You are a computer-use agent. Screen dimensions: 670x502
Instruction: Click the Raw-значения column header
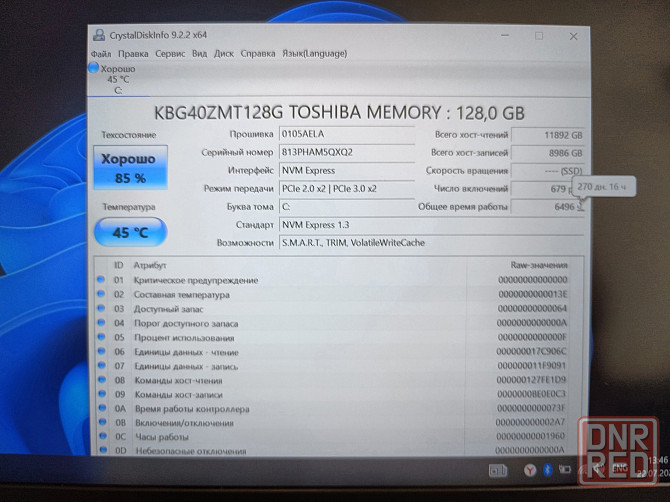[539, 265]
